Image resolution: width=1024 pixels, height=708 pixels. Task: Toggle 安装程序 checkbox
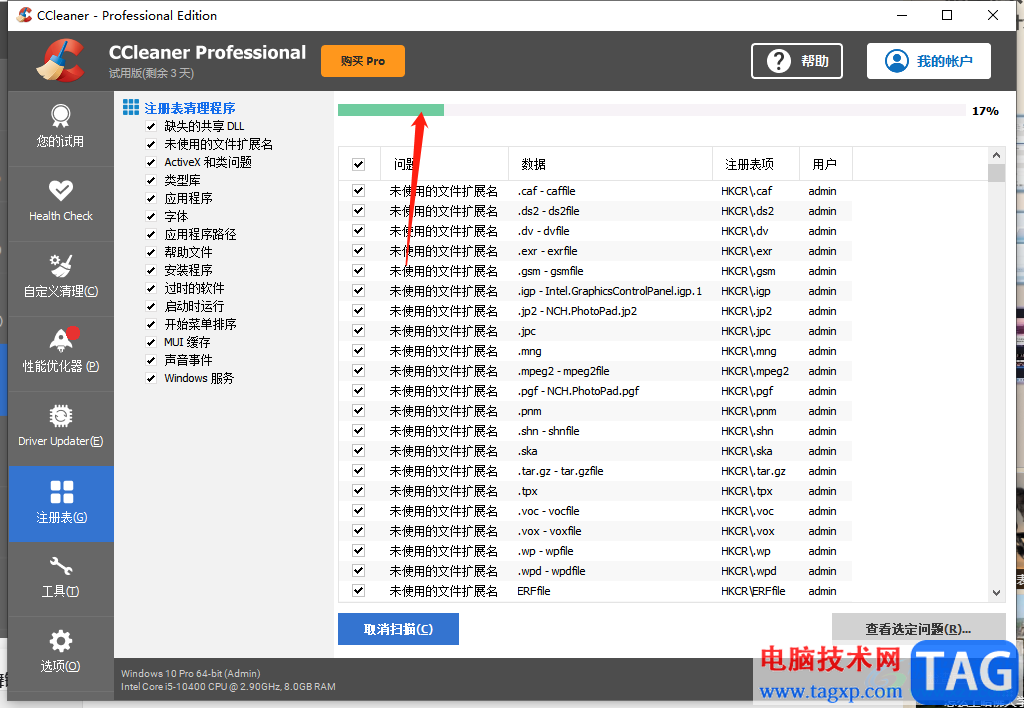pyautogui.click(x=151, y=270)
